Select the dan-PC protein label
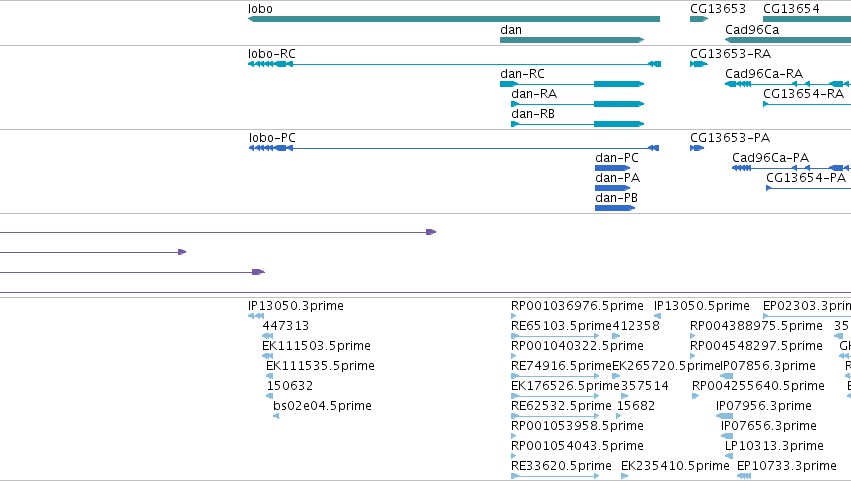Screen dimensions: 851x481 [x=617, y=158]
